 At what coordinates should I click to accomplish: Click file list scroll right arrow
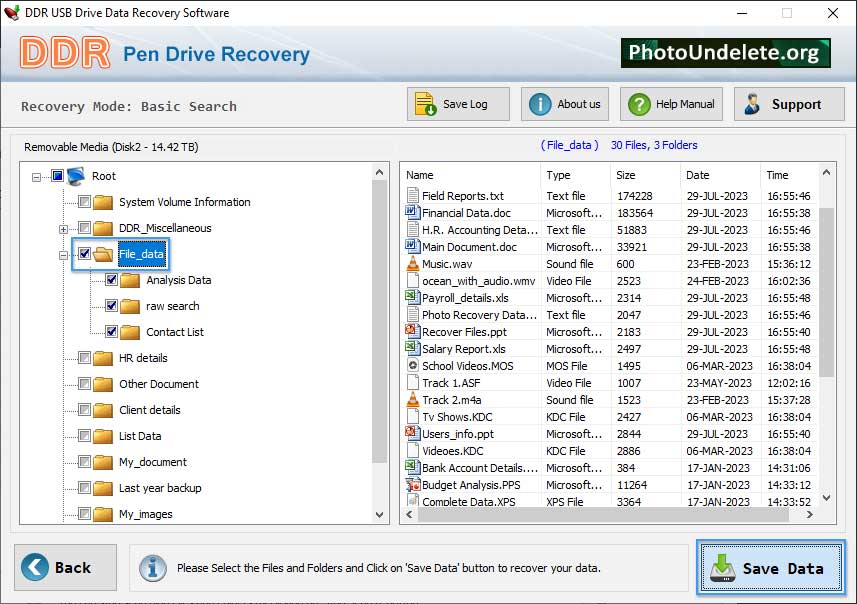[x=809, y=514]
